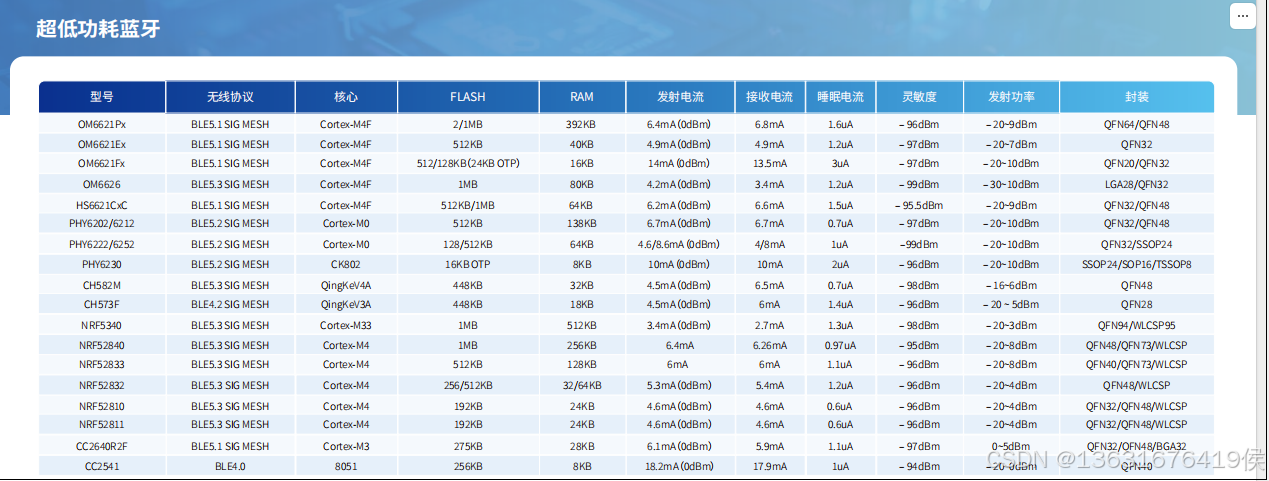Select the 核心 column header
Viewport: 1269px width, 481px height.
346,97
